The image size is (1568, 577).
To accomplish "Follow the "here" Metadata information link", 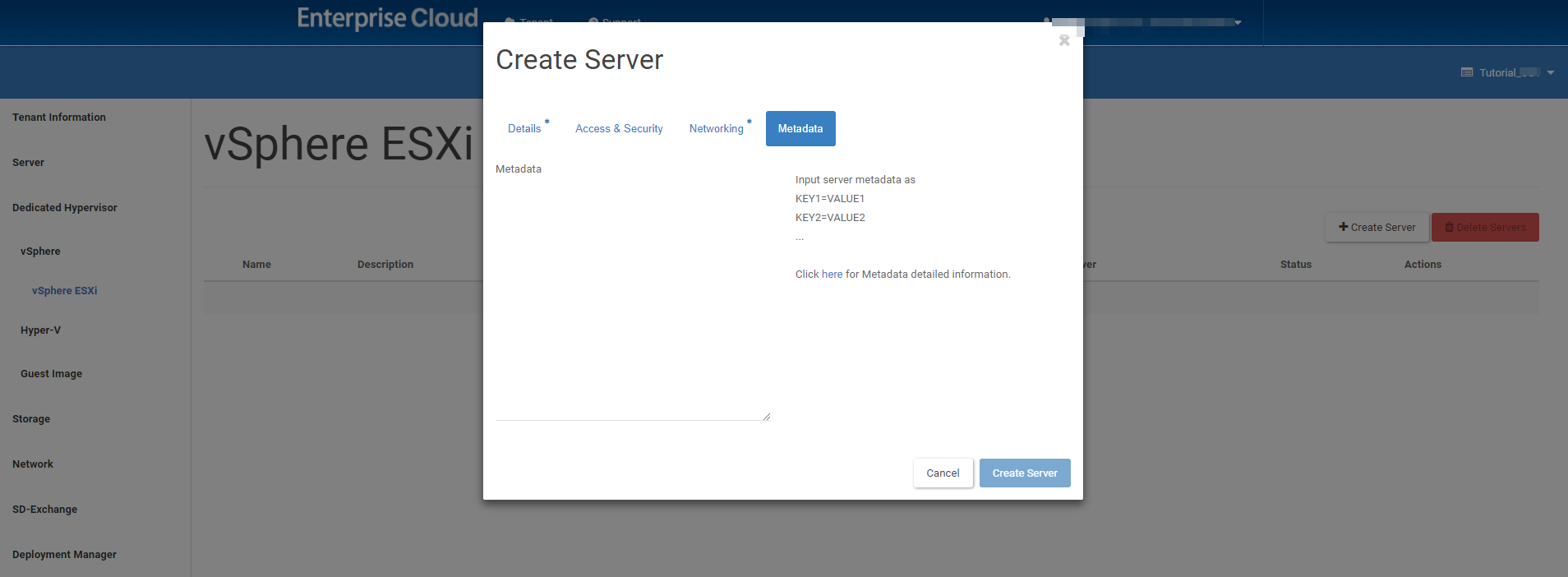I will 832,275.
